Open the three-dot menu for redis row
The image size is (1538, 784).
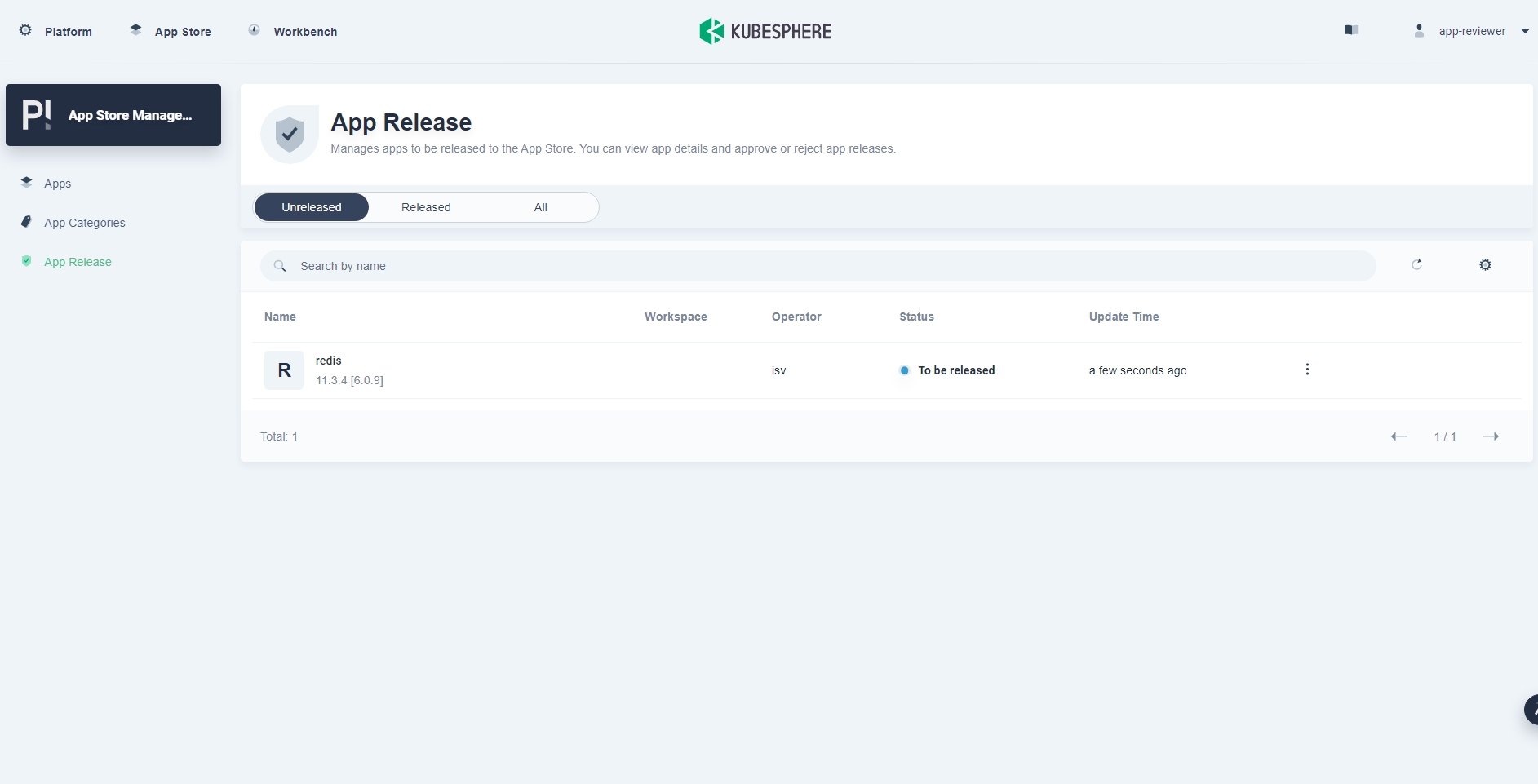point(1307,370)
